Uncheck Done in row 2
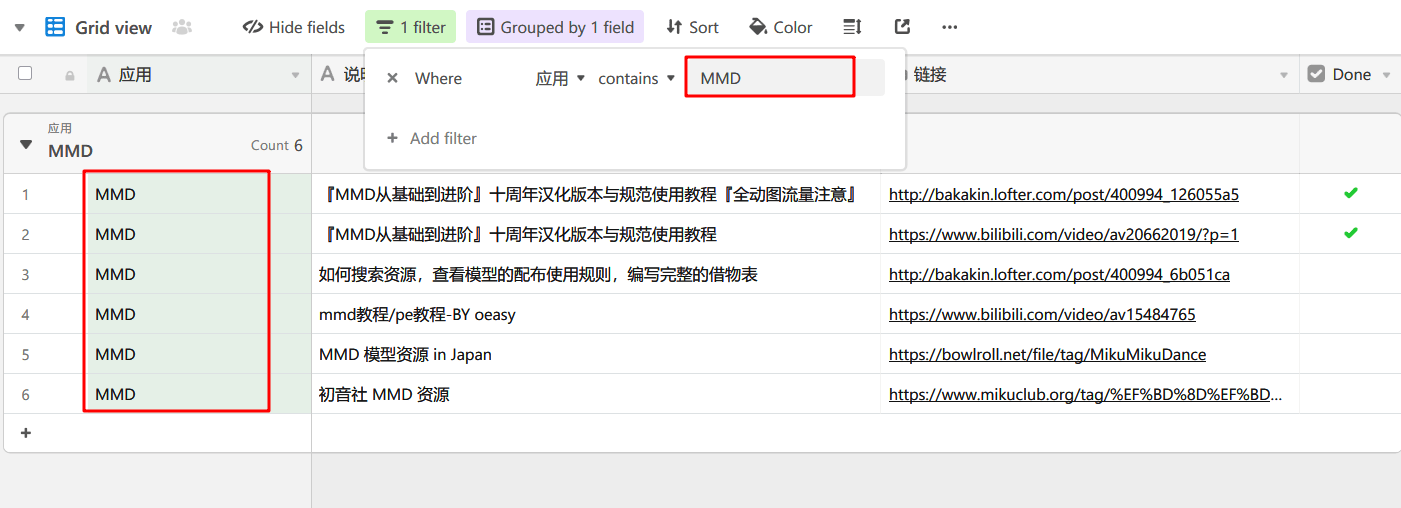The width and height of the screenshot is (1401, 508). pos(1350,233)
